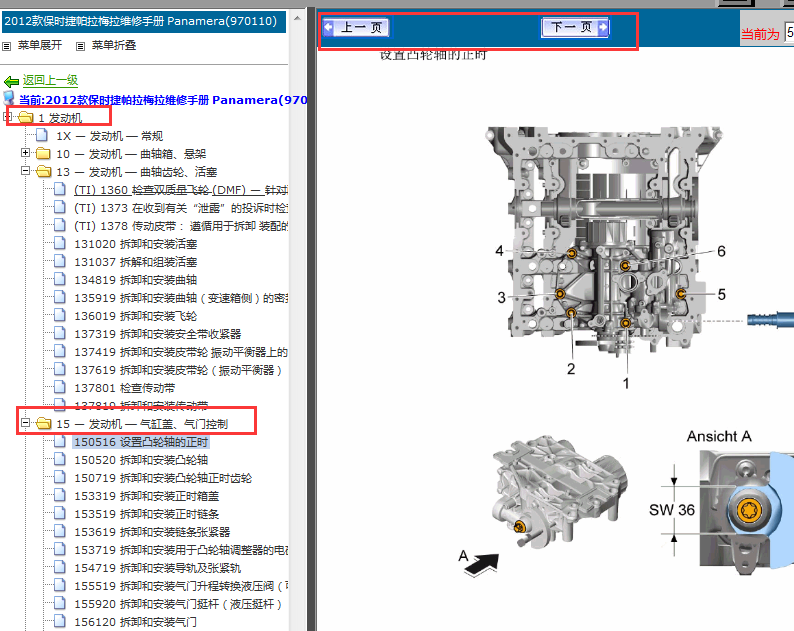Click document icon of 134819 entry
Screen dimensions: 794x631
click(59, 279)
